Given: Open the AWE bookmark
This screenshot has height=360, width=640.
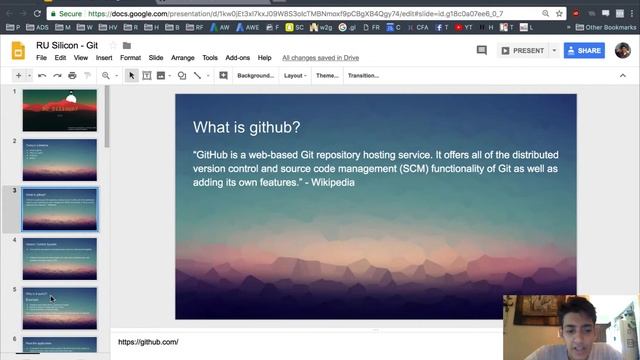Looking at the screenshot, I should coord(247,27).
